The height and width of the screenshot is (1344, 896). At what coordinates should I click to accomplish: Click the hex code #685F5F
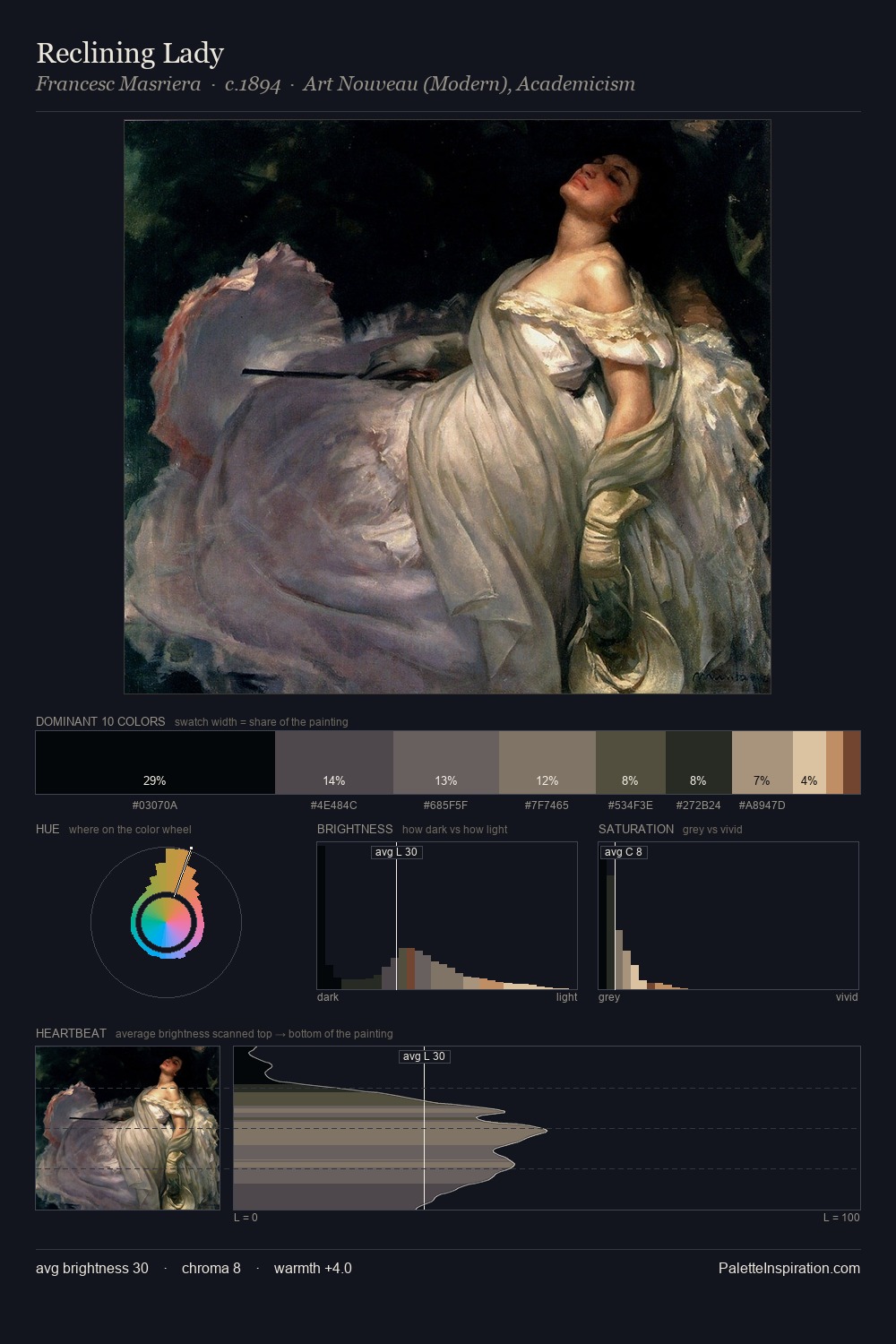[x=446, y=806]
